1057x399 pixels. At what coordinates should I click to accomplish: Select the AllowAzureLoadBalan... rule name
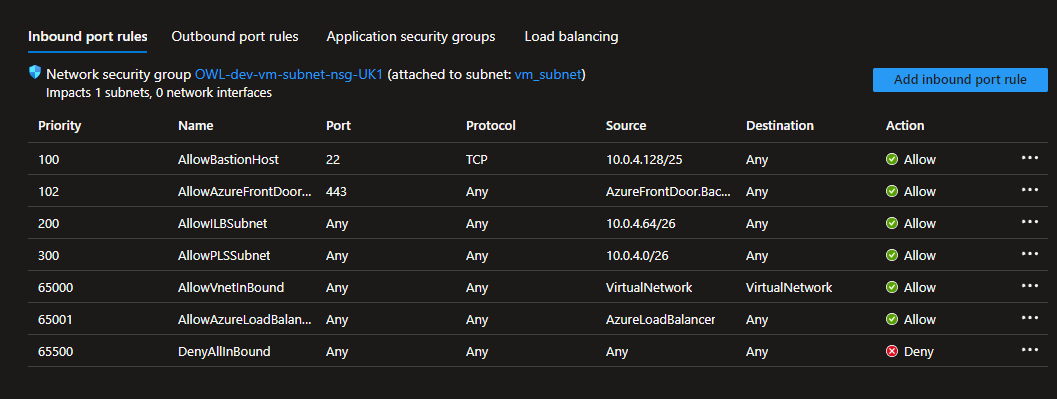tap(245, 319)
